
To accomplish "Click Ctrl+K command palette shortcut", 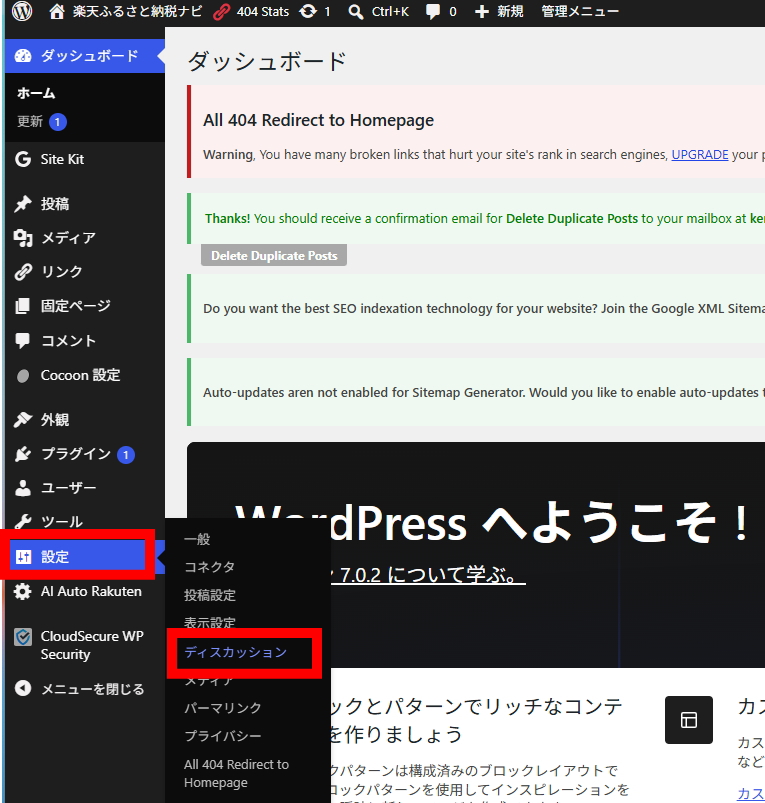I will coord(390,11).
